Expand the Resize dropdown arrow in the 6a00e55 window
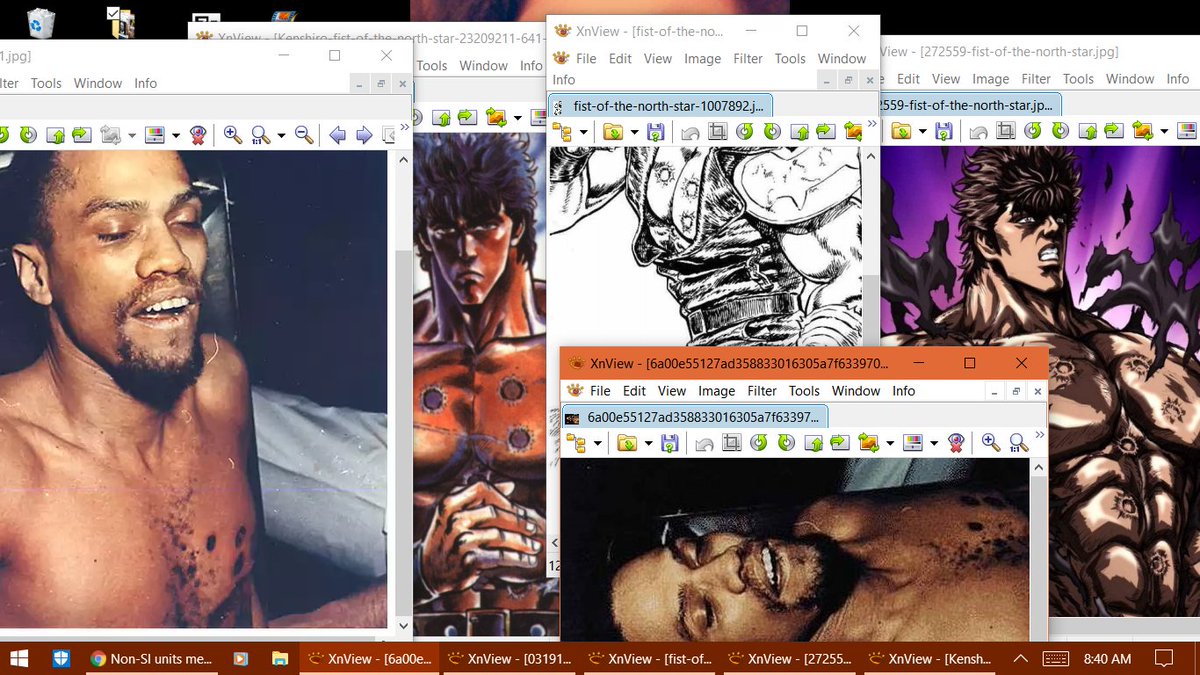1200x675 pixels. 889,443
